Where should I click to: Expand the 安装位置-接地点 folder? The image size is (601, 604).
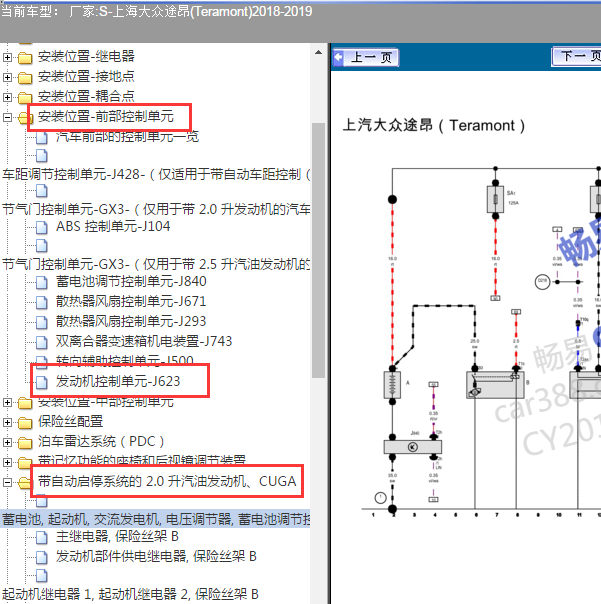pyautogui.click(x=7, y=77)
